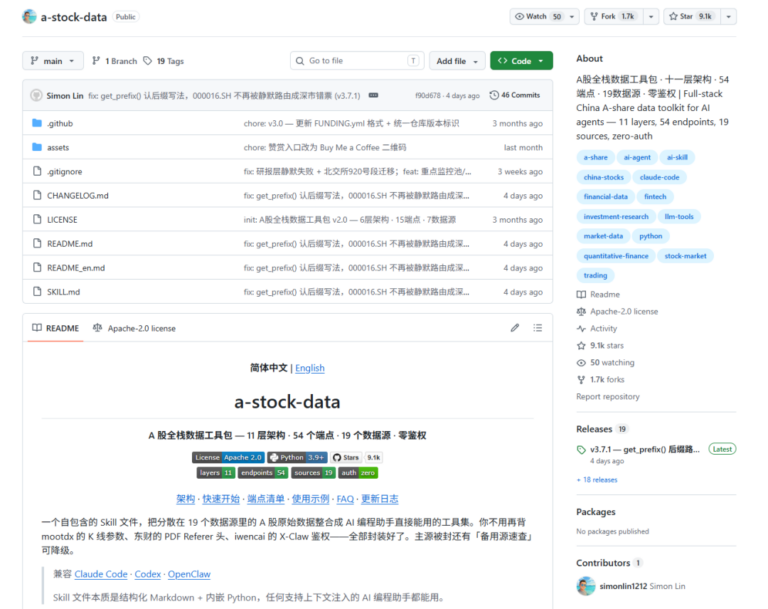Expand the Fork options arrow
The image size is (768, 609).
[x=651, y=16]
